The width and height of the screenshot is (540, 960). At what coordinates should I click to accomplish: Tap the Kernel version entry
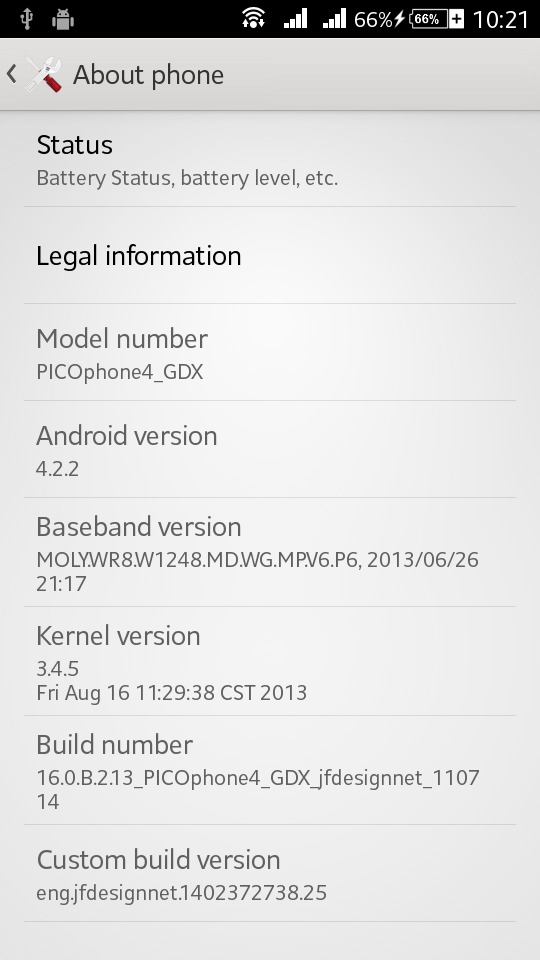[x=270, y=661]
